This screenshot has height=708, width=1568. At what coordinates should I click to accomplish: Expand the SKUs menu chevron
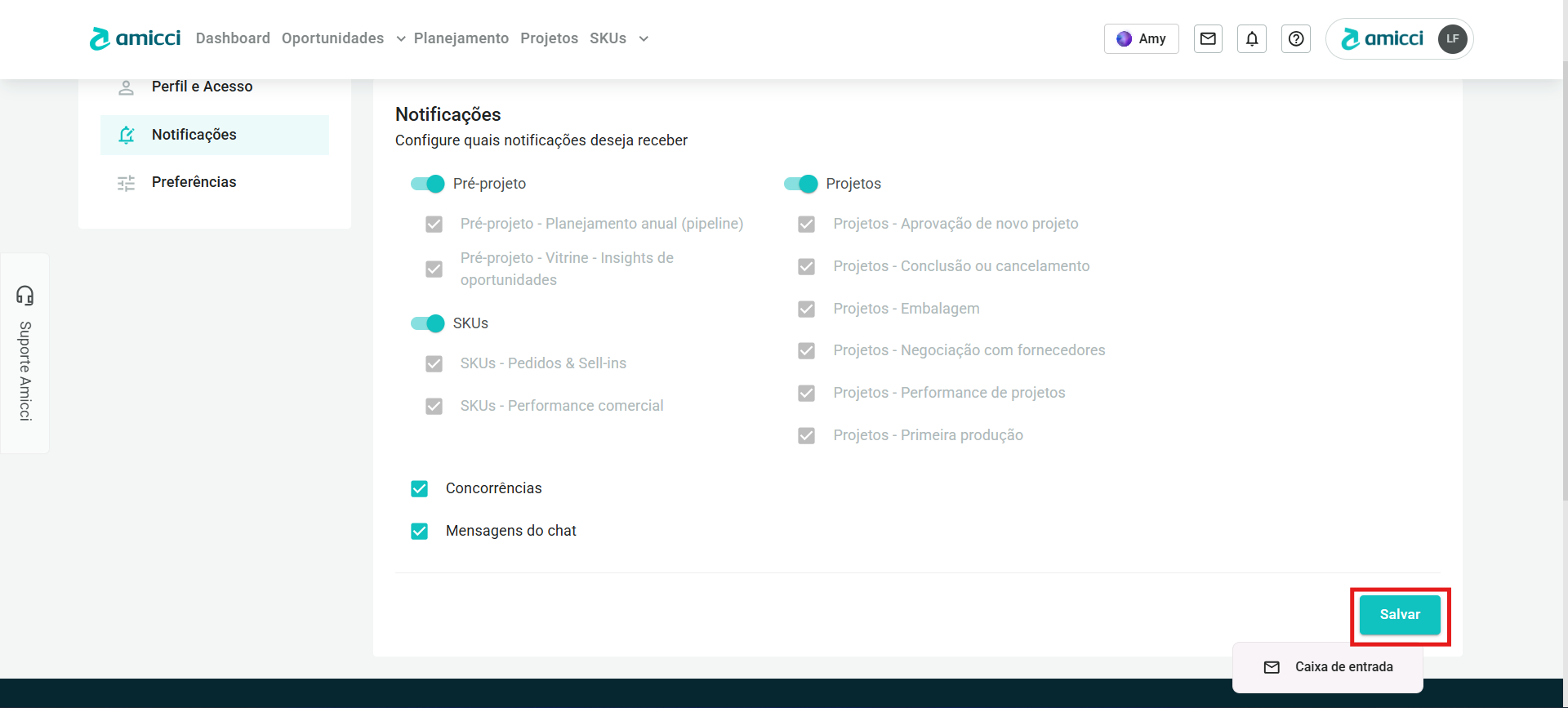[644, 39]
